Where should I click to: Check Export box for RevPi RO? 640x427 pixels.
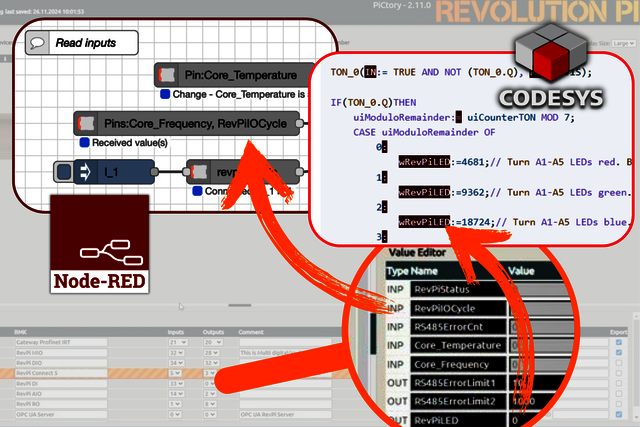(x=619, y=404)
